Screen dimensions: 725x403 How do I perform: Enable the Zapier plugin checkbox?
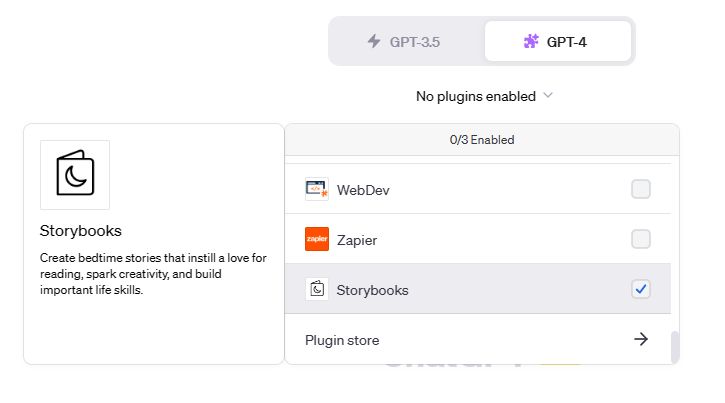click(x=641, y=239)
